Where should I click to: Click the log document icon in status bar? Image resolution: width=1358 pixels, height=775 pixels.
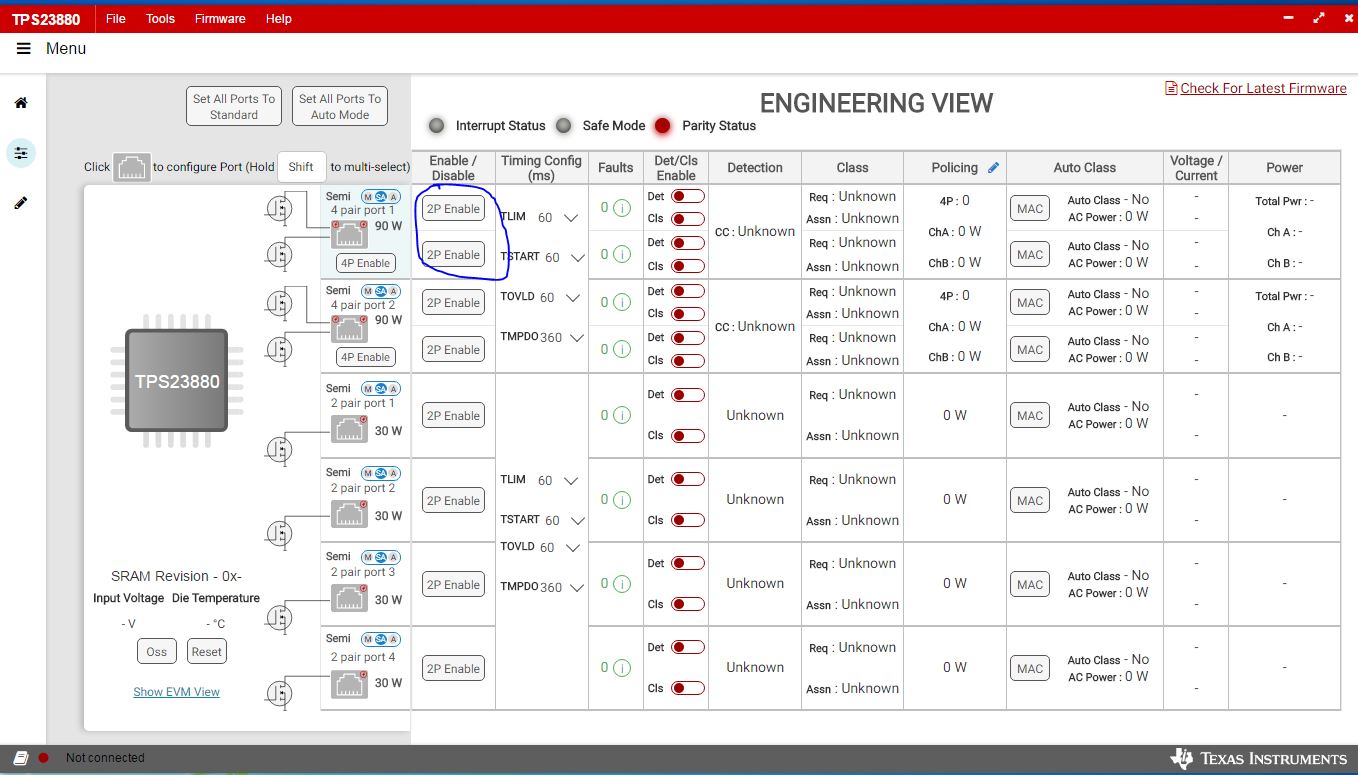[21, 758]
